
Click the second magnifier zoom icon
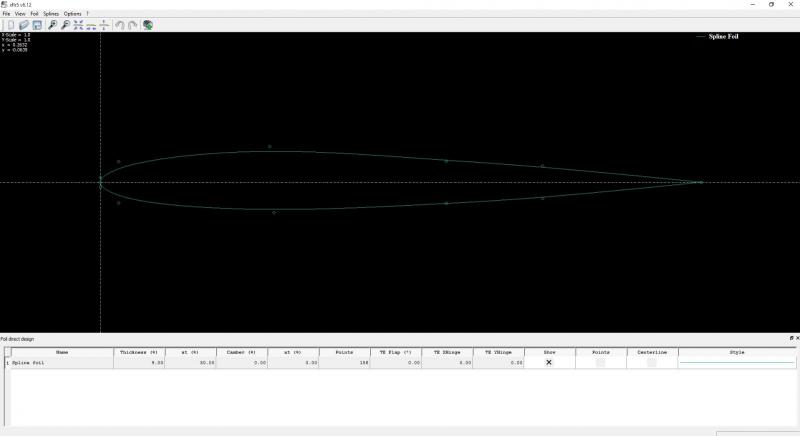coord(65,25)
